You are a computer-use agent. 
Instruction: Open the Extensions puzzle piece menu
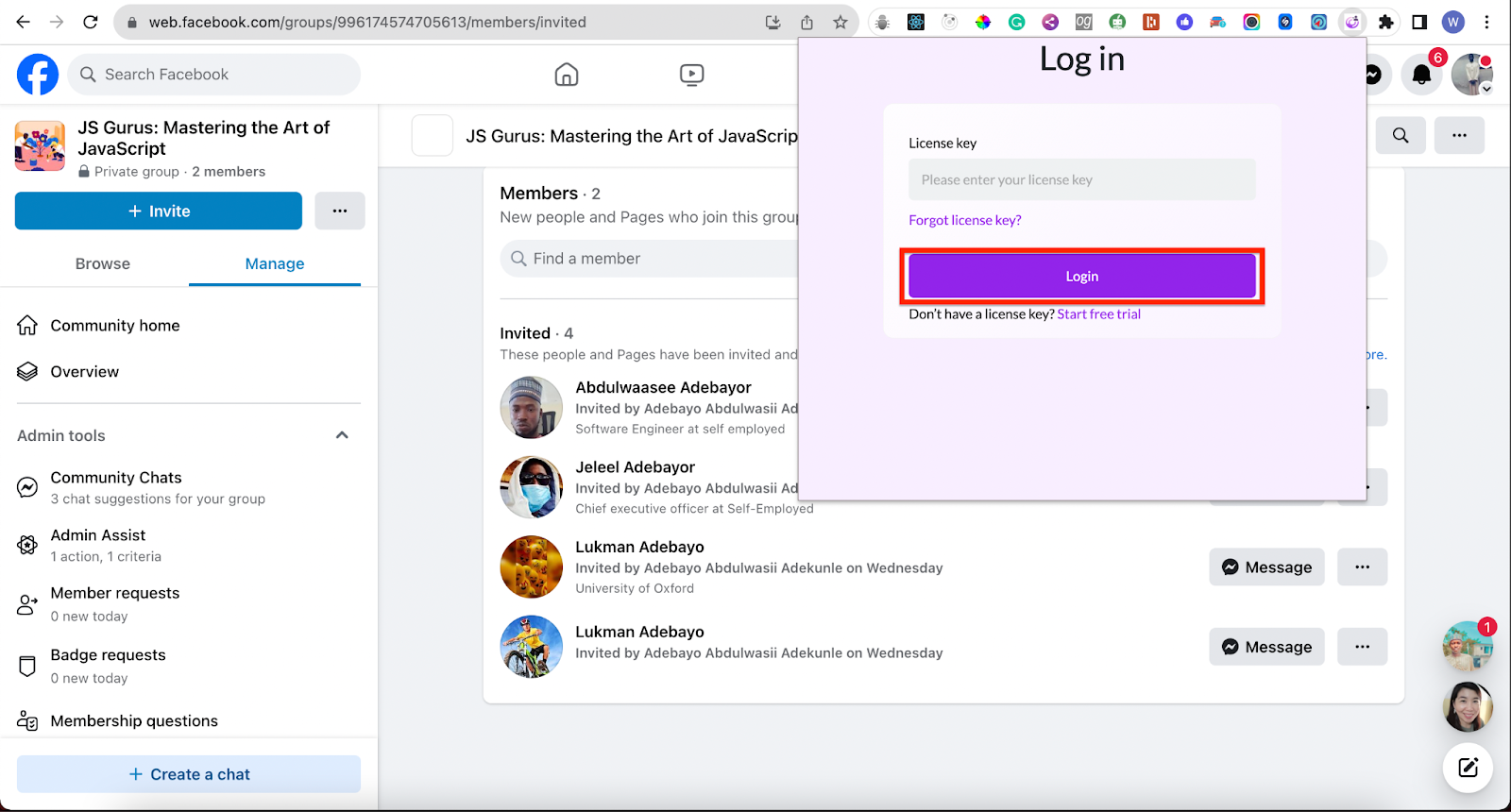tap(1386, 22)
